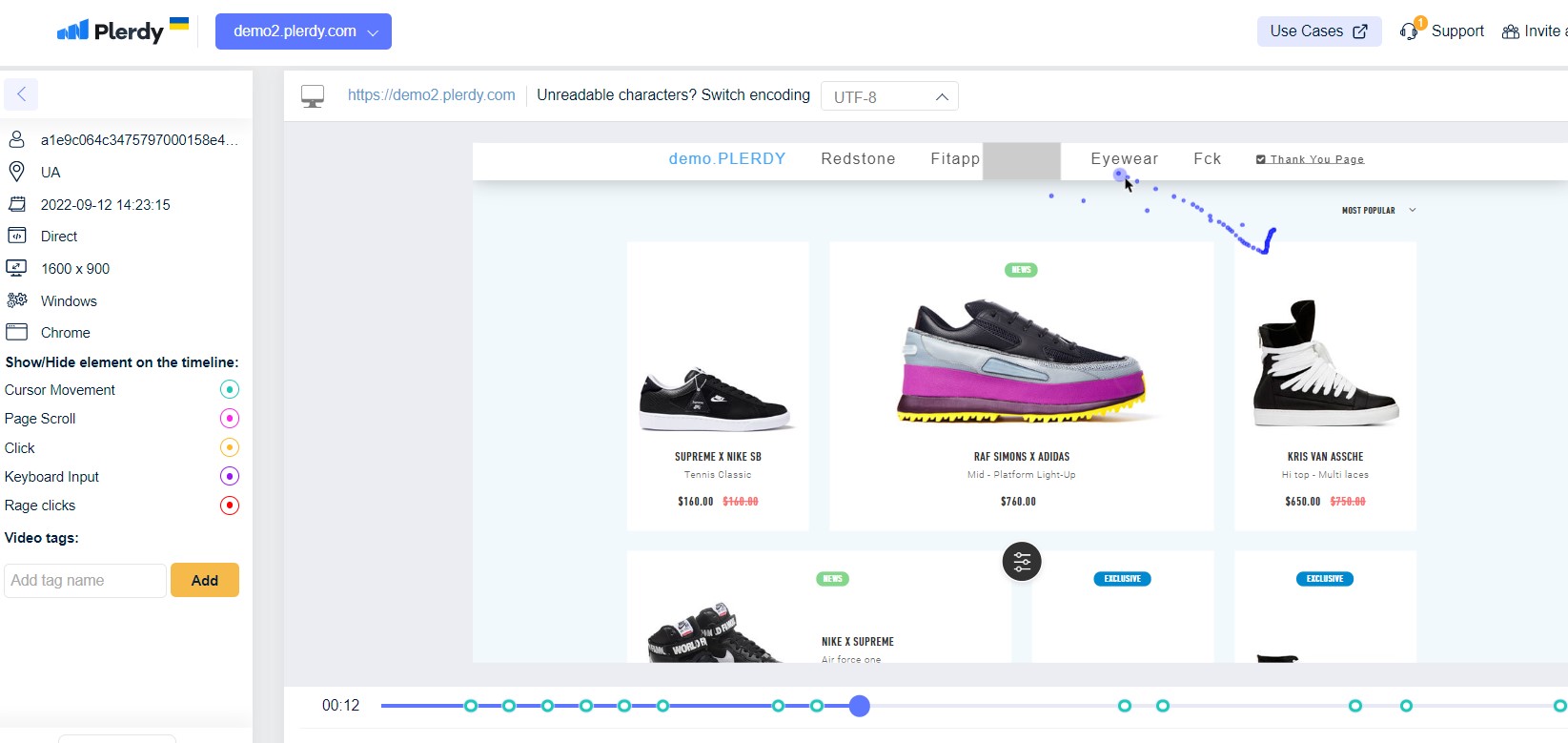This screenshot has height=743, width=1568.
Task: Click the Windows operating system icon
Action: pyautogui.click(x=16, y=300)
